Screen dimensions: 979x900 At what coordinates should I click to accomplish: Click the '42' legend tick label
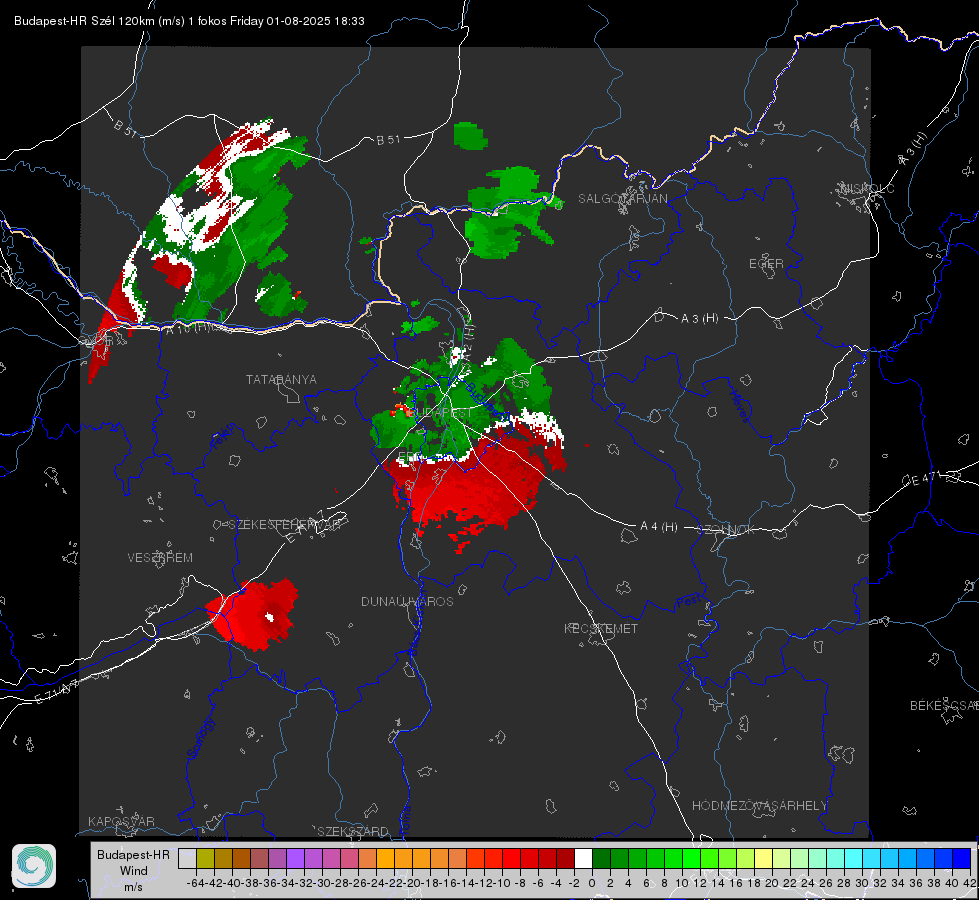point(970,883)
